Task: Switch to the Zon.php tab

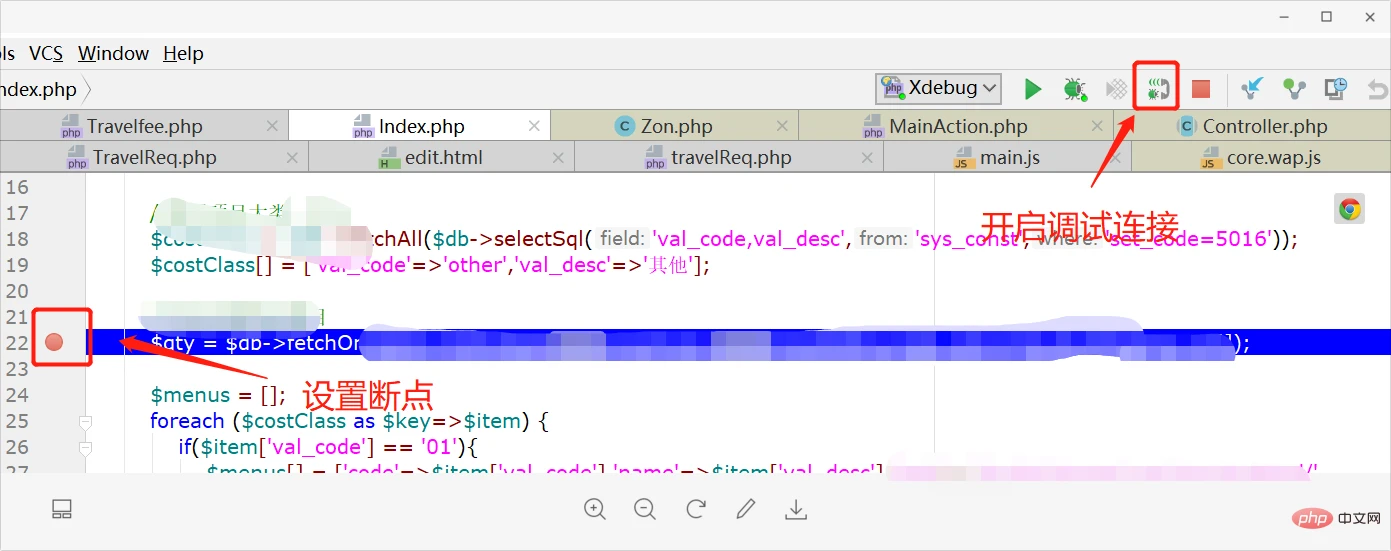Action: [676, 126]
